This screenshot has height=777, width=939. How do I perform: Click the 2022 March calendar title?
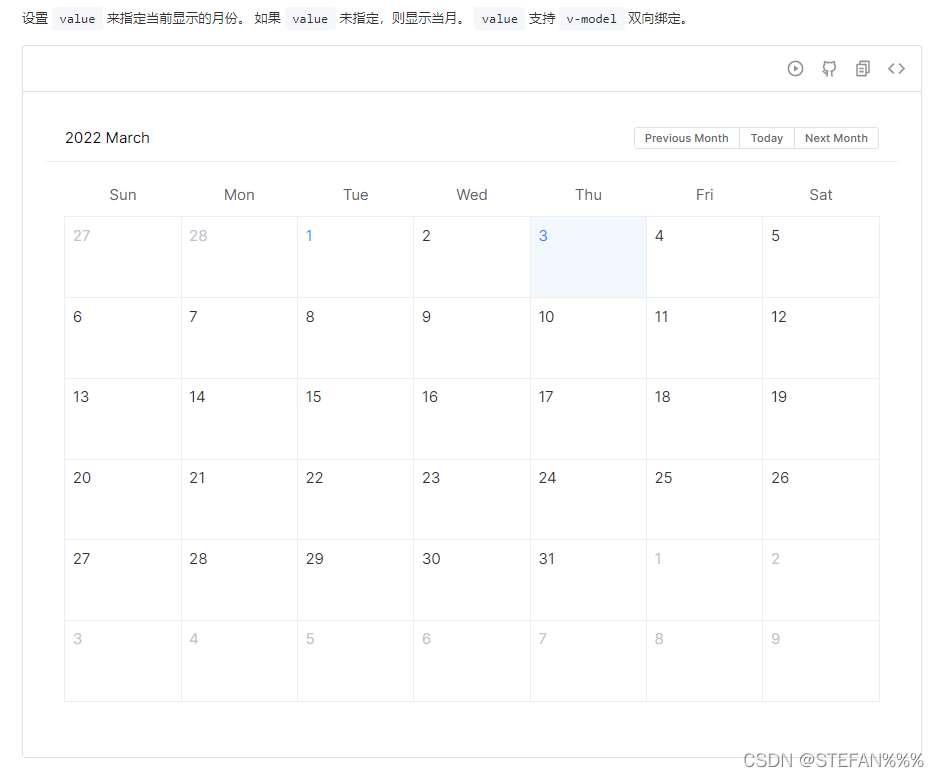click(107, 138)
